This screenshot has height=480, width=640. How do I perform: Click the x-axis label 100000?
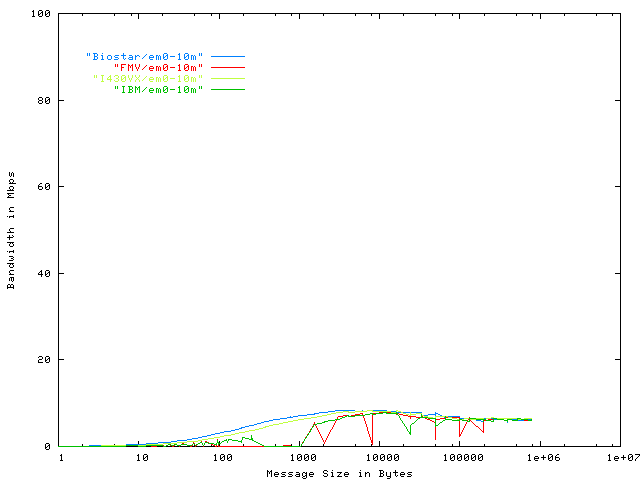(x=463, y=458)
